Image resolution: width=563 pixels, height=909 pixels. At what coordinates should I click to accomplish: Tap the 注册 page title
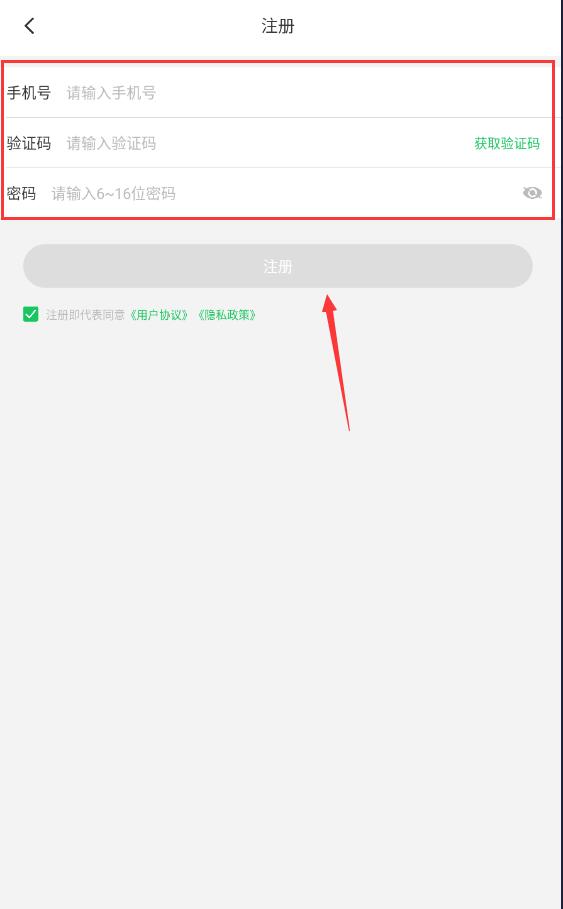(x=278, y=26)
